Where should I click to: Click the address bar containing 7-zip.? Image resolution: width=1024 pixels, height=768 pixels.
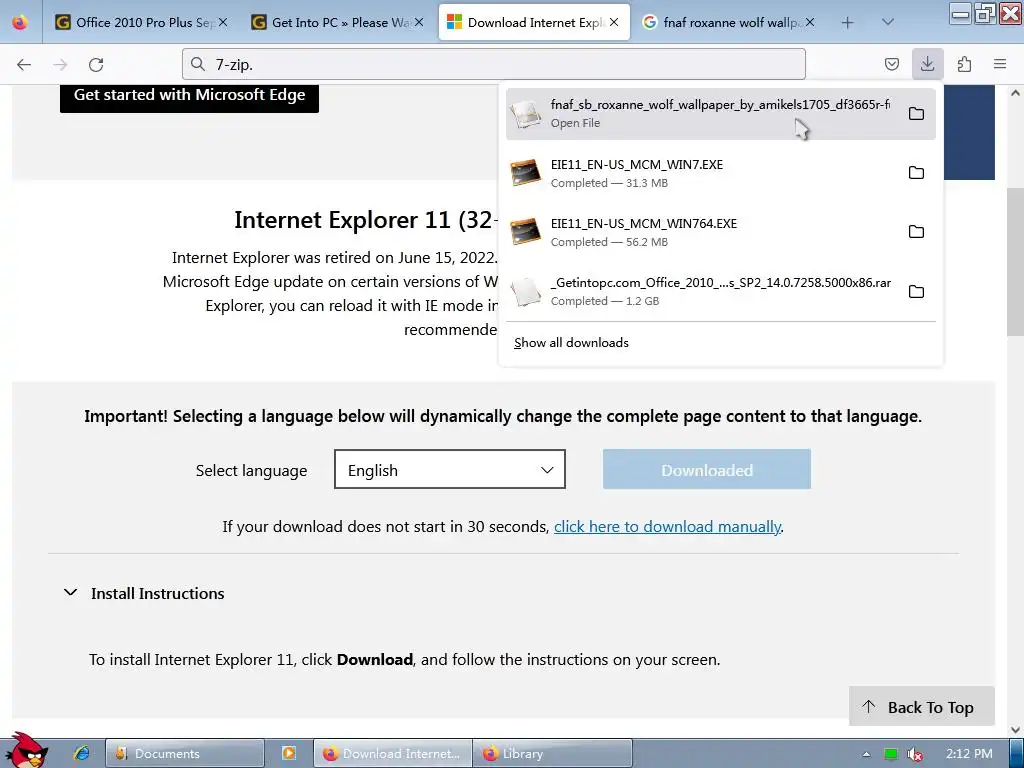click(494, 64)
